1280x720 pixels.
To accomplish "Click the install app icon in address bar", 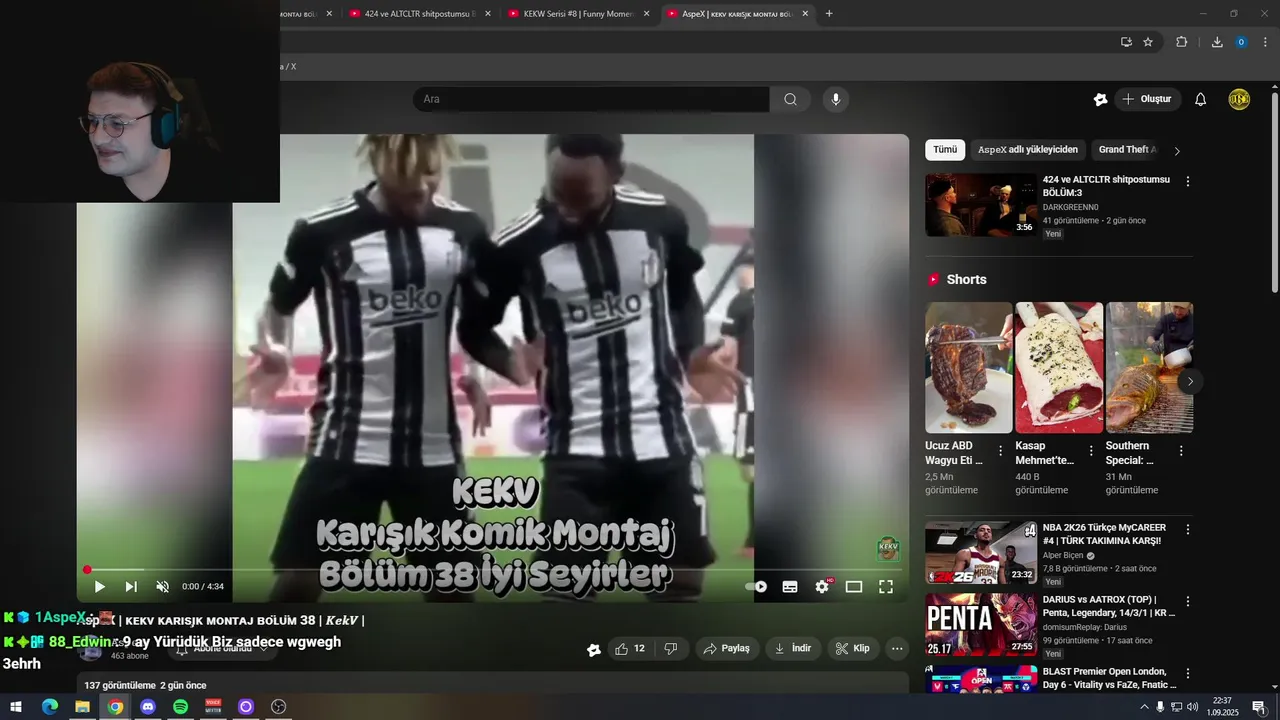I will [x=1126, y=42].
